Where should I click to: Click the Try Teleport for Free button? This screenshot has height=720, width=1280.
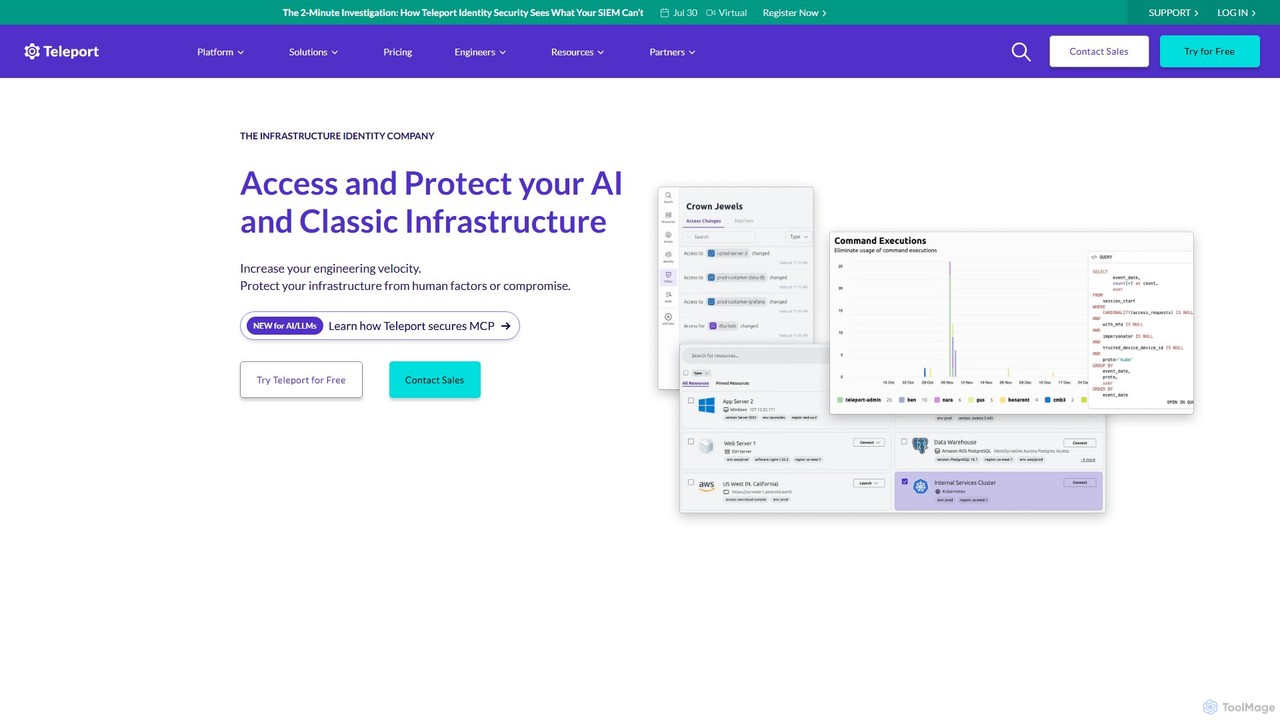301,380
